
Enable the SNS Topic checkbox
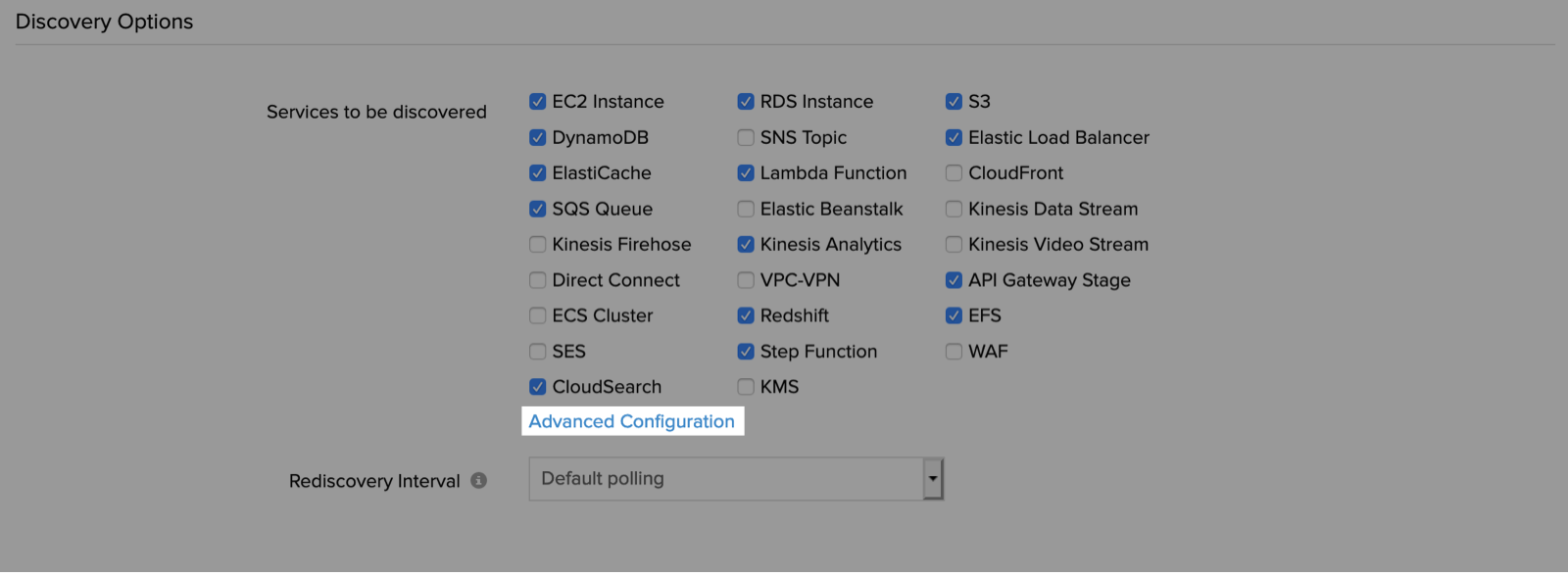pyautogui.click(x=746, y=137)
